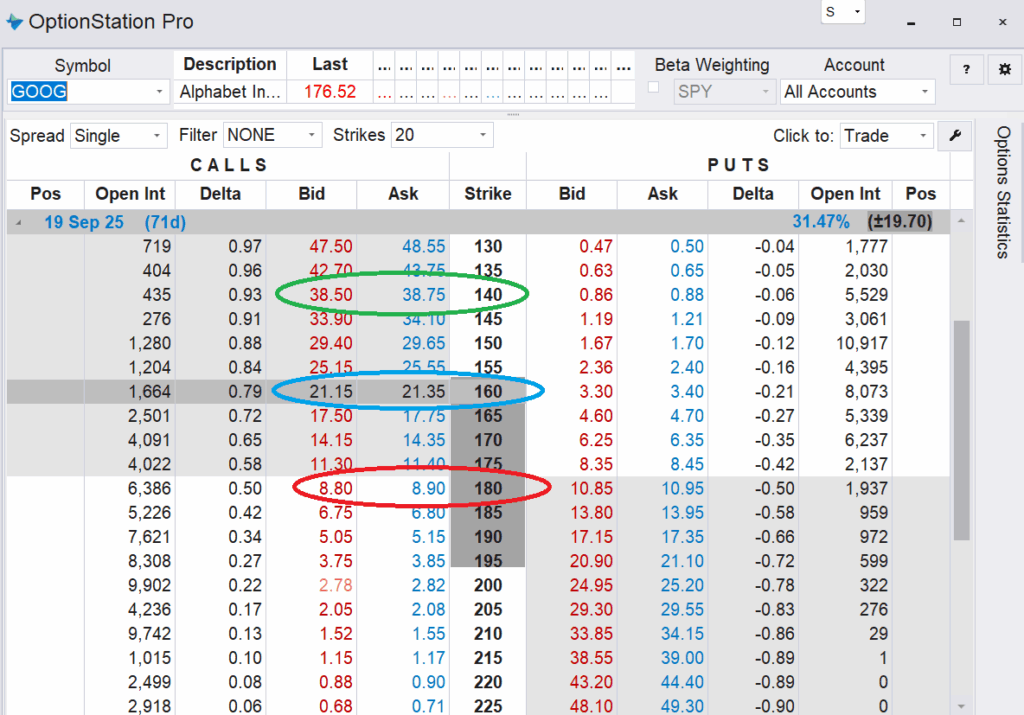Click put delta -0.66 at strike 190
This screenshot has width=1024, height=715.
(775, 537)
